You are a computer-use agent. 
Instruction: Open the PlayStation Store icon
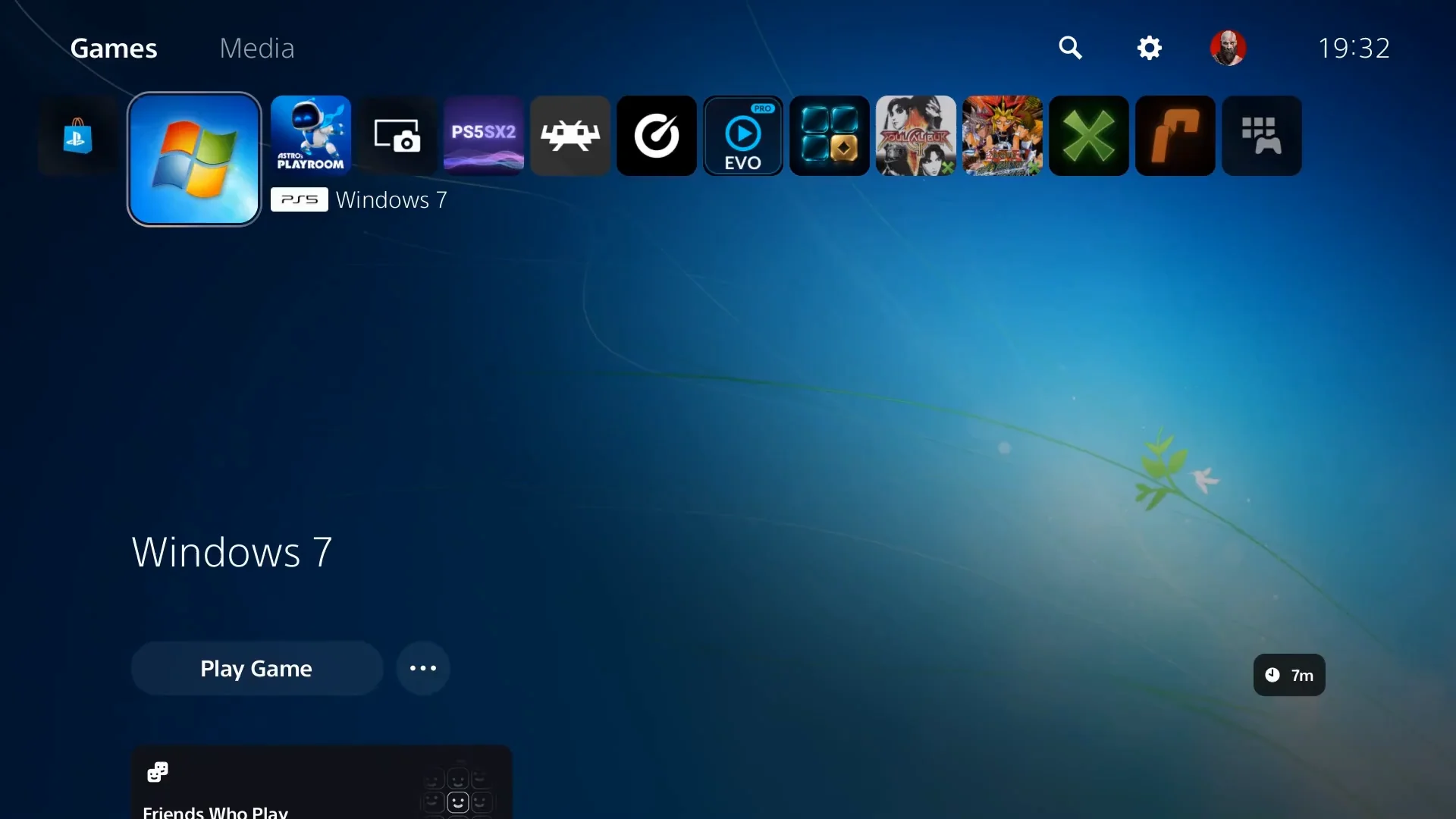pyautogui.click(x=78, y=136)
